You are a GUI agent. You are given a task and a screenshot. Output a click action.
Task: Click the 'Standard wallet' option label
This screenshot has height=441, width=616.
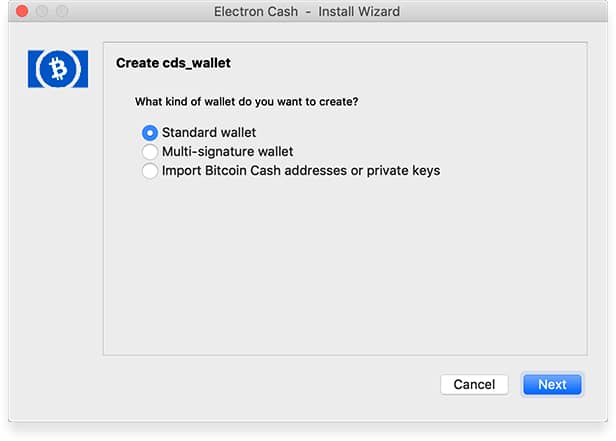[209, 133]
